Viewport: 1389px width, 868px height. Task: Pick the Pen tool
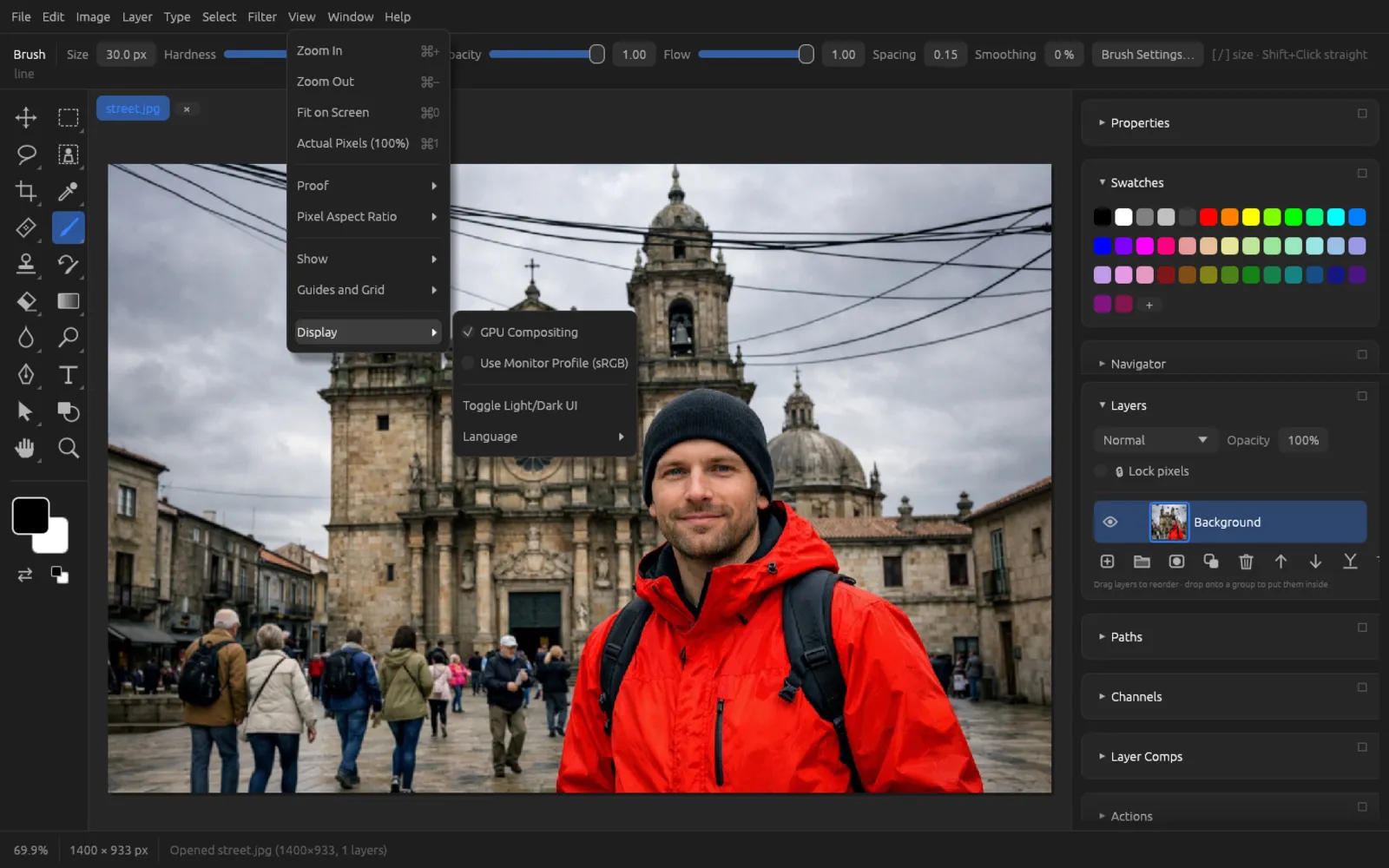click(26, 374)
